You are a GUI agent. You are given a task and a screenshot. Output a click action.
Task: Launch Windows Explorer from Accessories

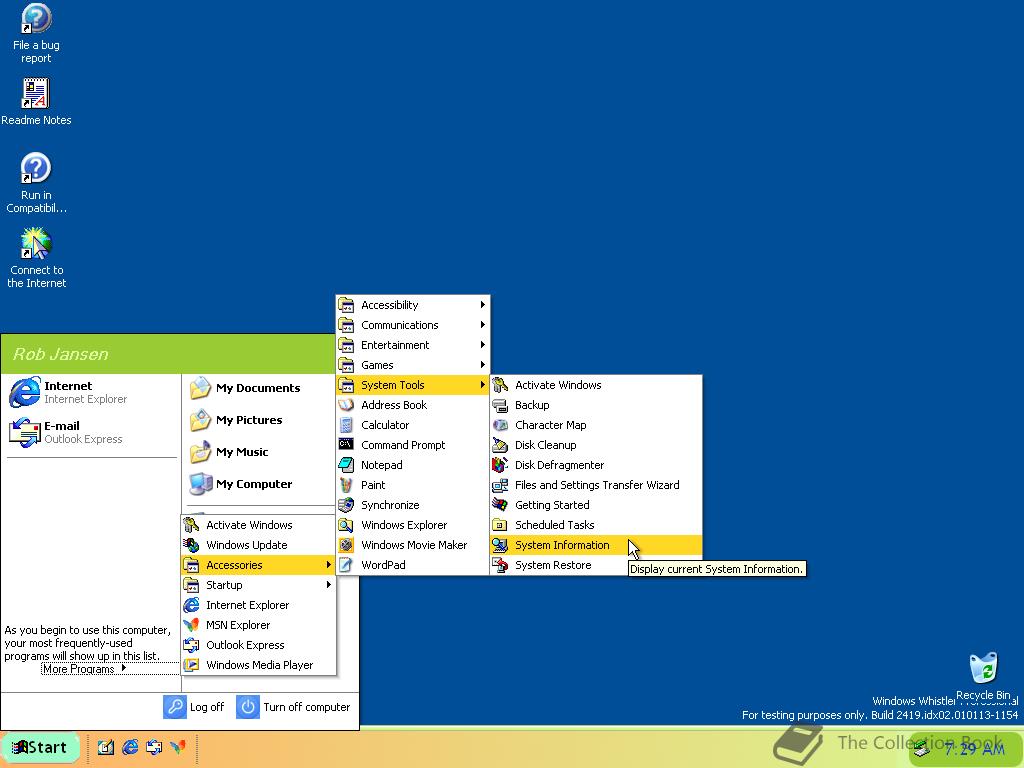[x=413, y=525]
